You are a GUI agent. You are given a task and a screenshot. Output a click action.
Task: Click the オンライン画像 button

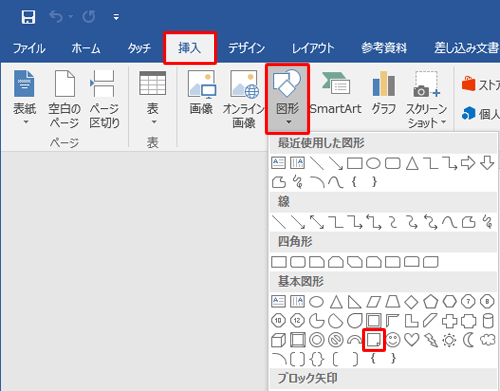[244, 99]
